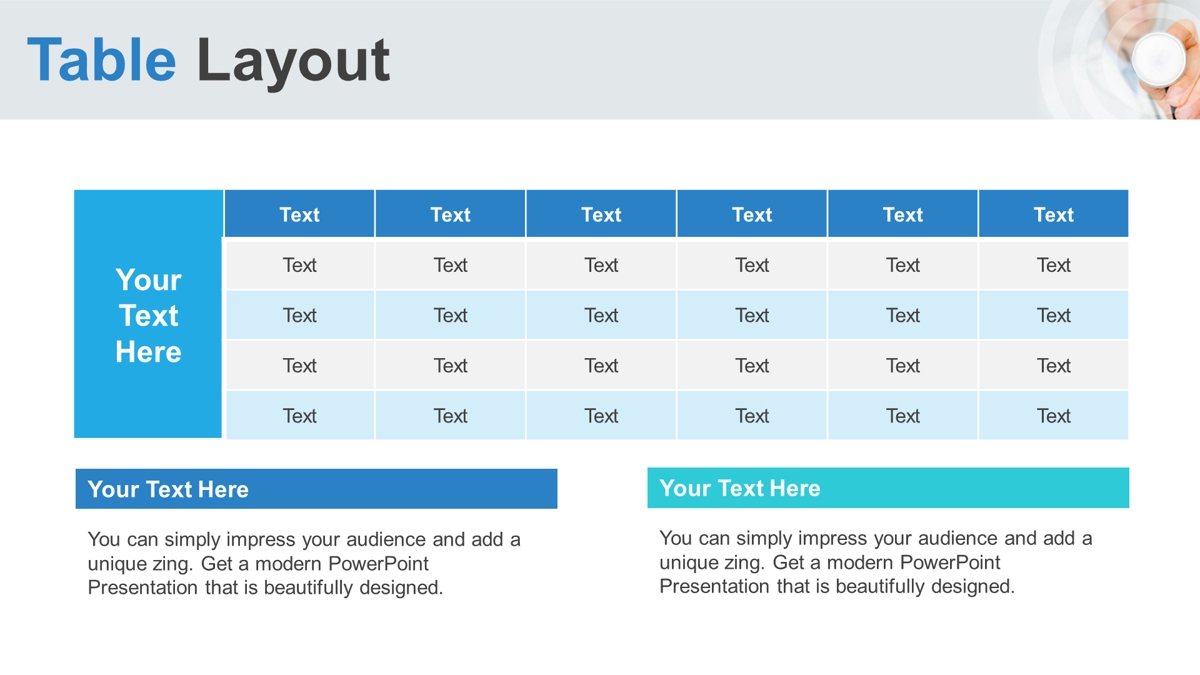Click the last cell in the bottom table row

(1053, 415)
